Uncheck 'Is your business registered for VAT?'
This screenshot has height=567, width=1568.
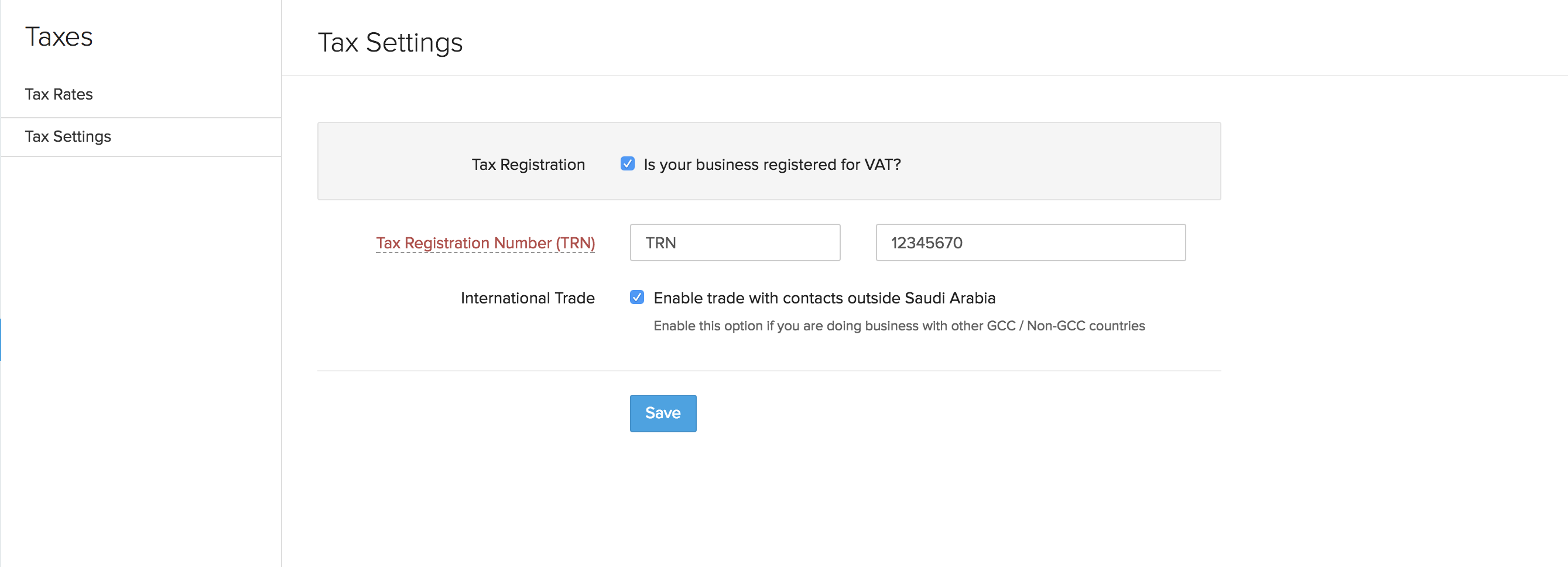coord(627,163)
